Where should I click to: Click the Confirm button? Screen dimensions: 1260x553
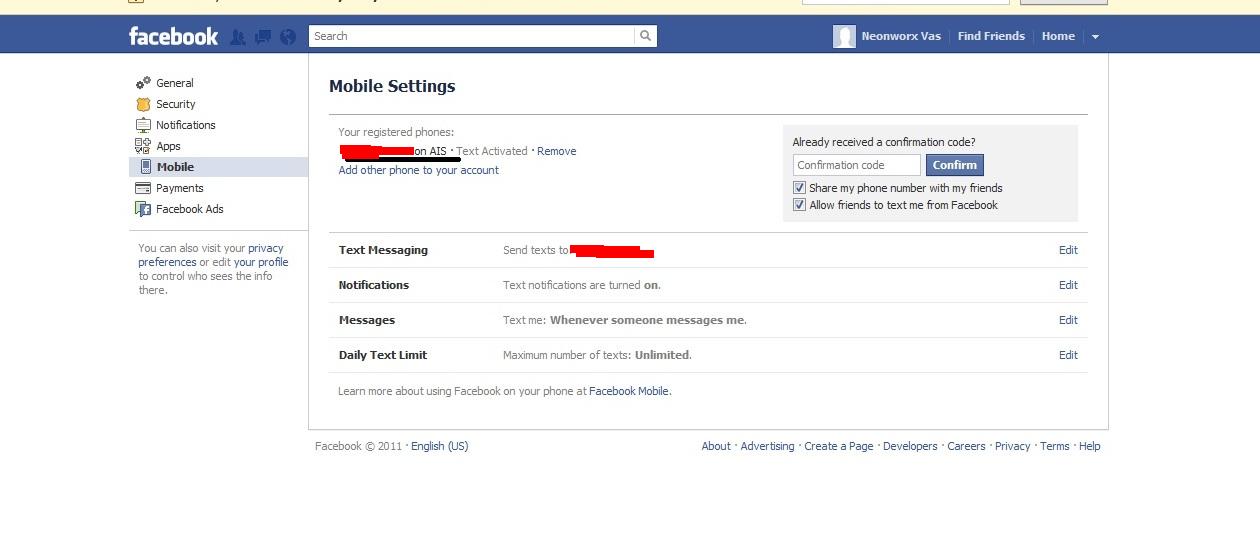(x=955, y=165)
